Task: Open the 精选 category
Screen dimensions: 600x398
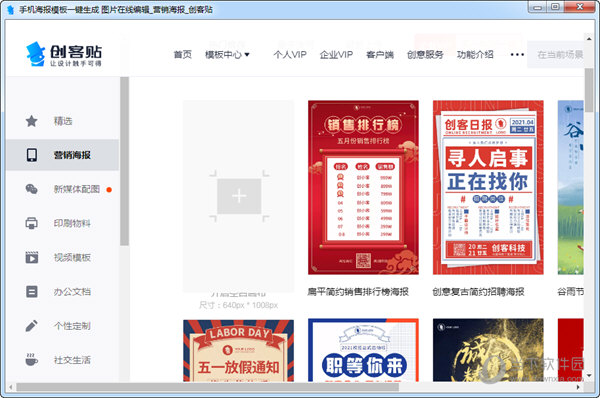Action: click(x=63, y=121)
